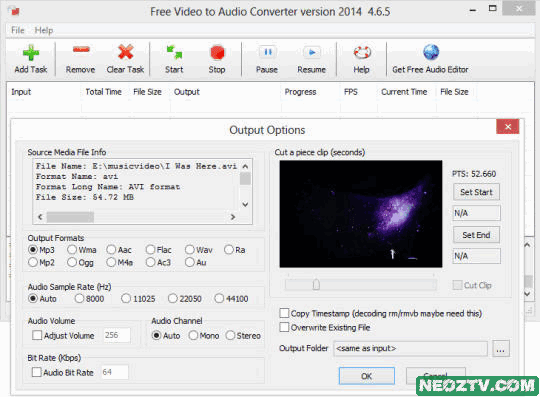Viewport: 540px width, 397px height.
Task: Click the Clear Task red X icon
Action: tap(125, 52)
